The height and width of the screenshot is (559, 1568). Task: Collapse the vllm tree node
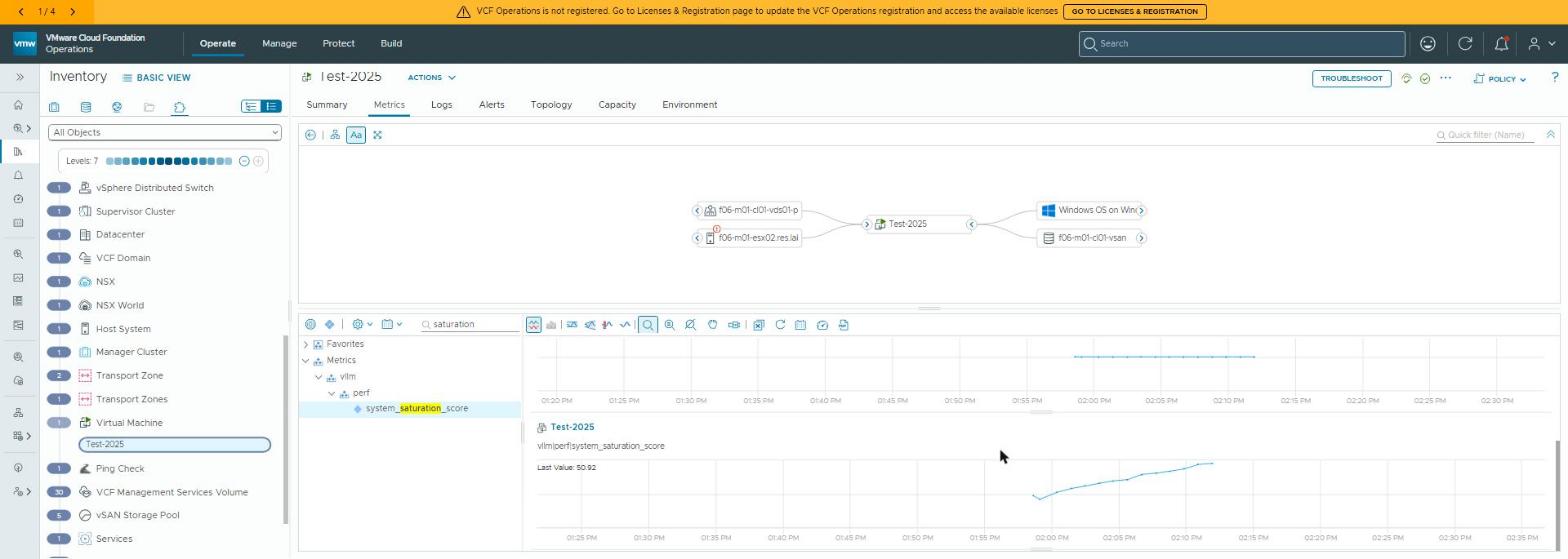[319, 377]
